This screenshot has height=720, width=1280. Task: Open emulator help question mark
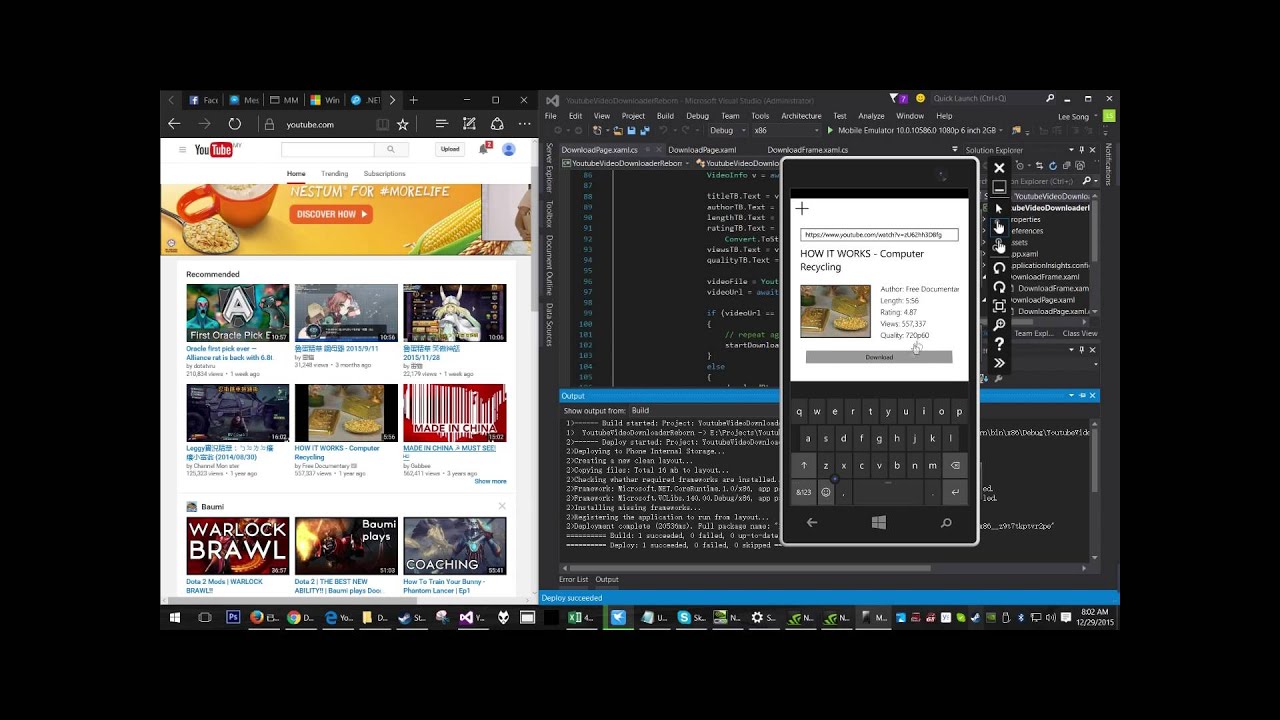pyautogui.click(x=999, y=344)
